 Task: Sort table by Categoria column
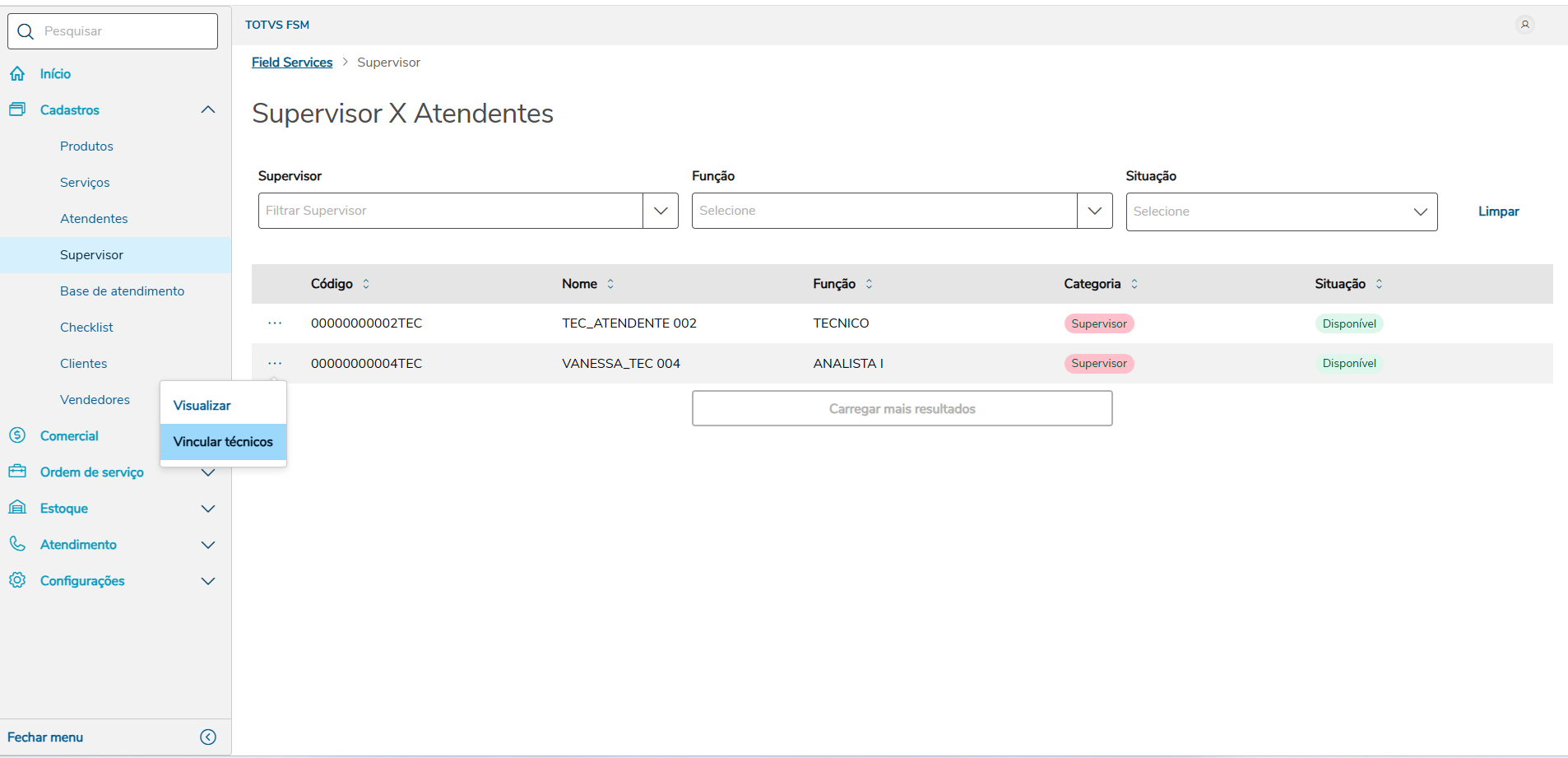1134,284
